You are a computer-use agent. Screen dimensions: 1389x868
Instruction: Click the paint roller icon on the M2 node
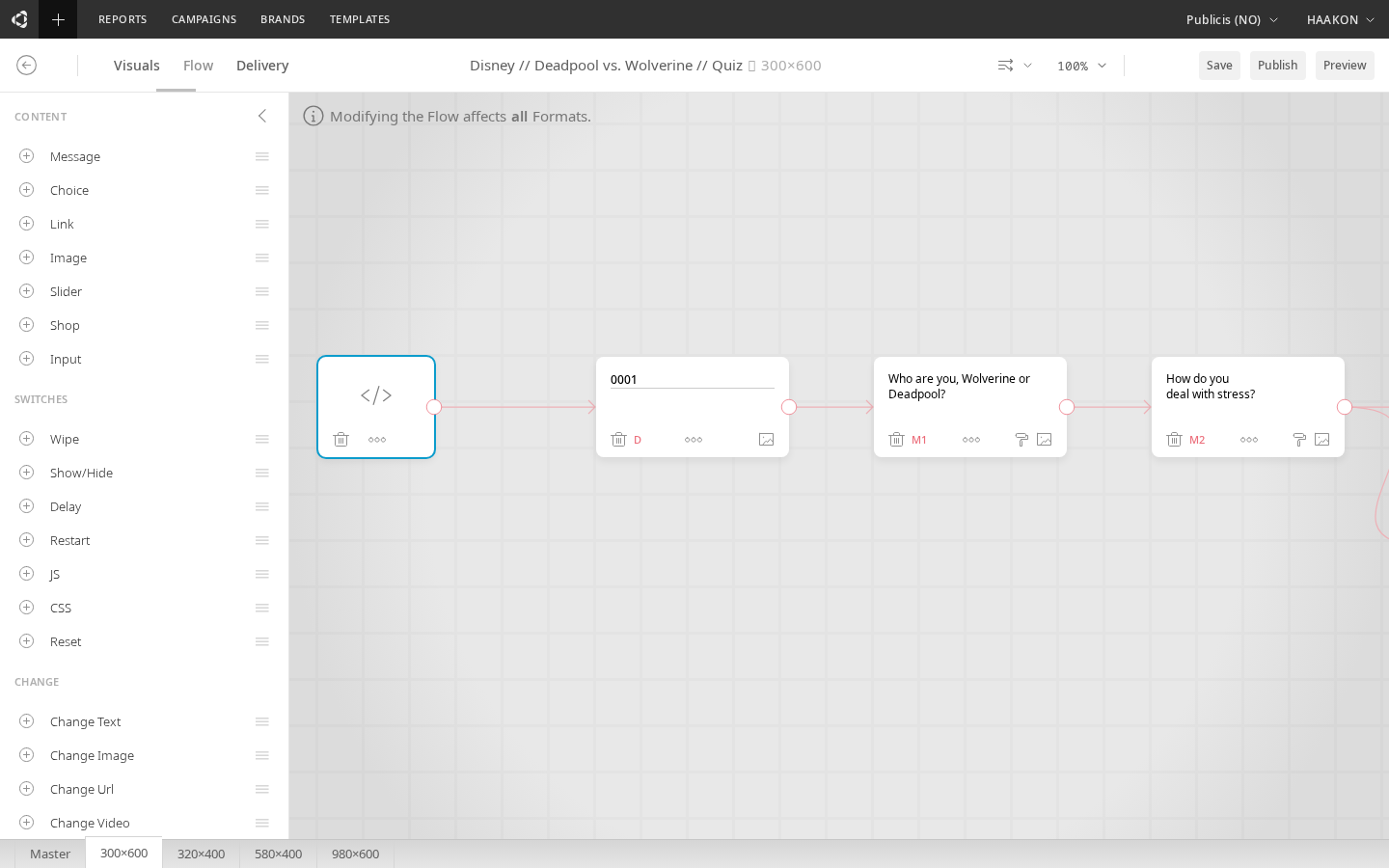pyautogui.click(x=1299, y=440)
